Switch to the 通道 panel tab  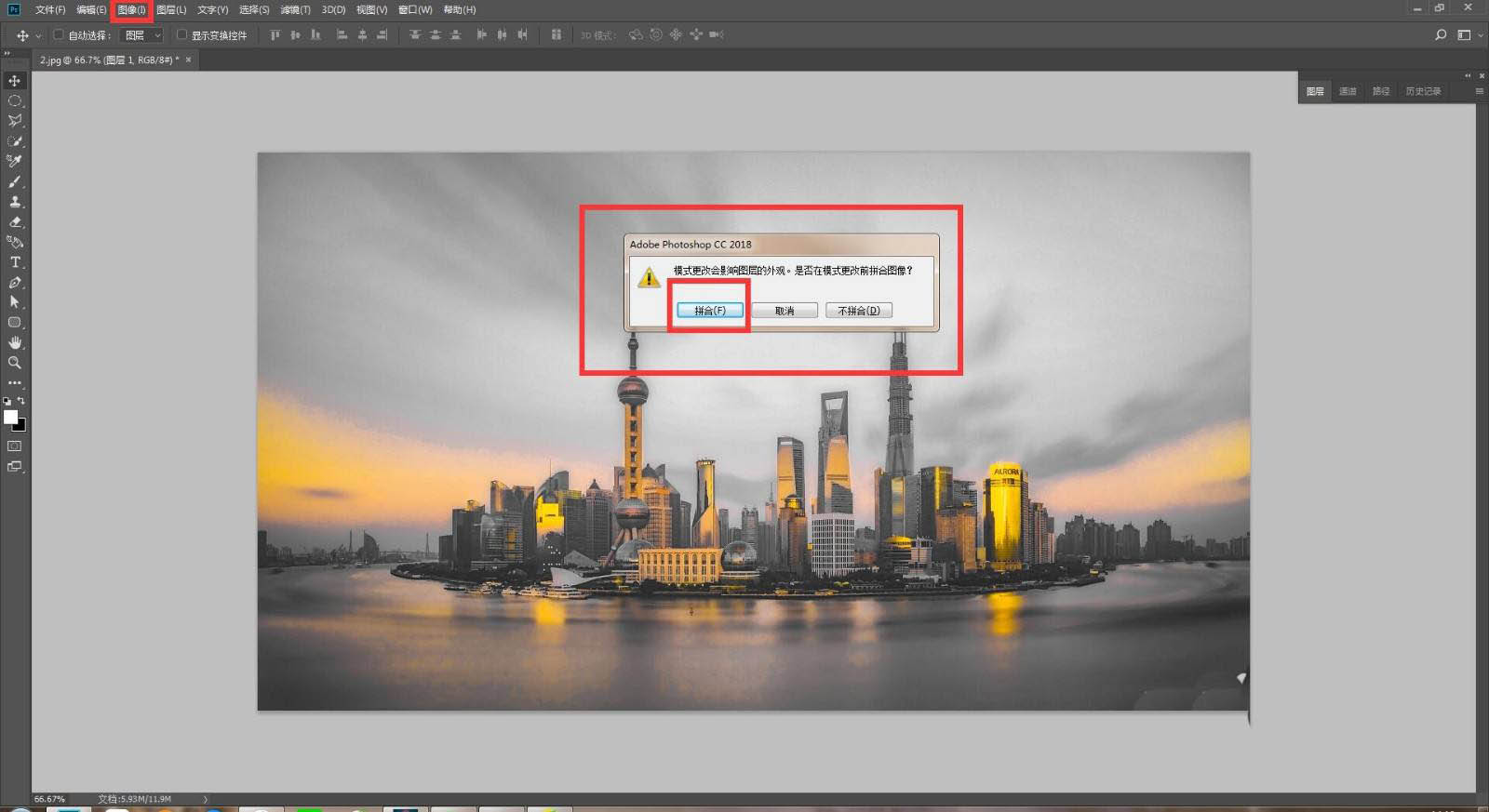[1348, 91]
